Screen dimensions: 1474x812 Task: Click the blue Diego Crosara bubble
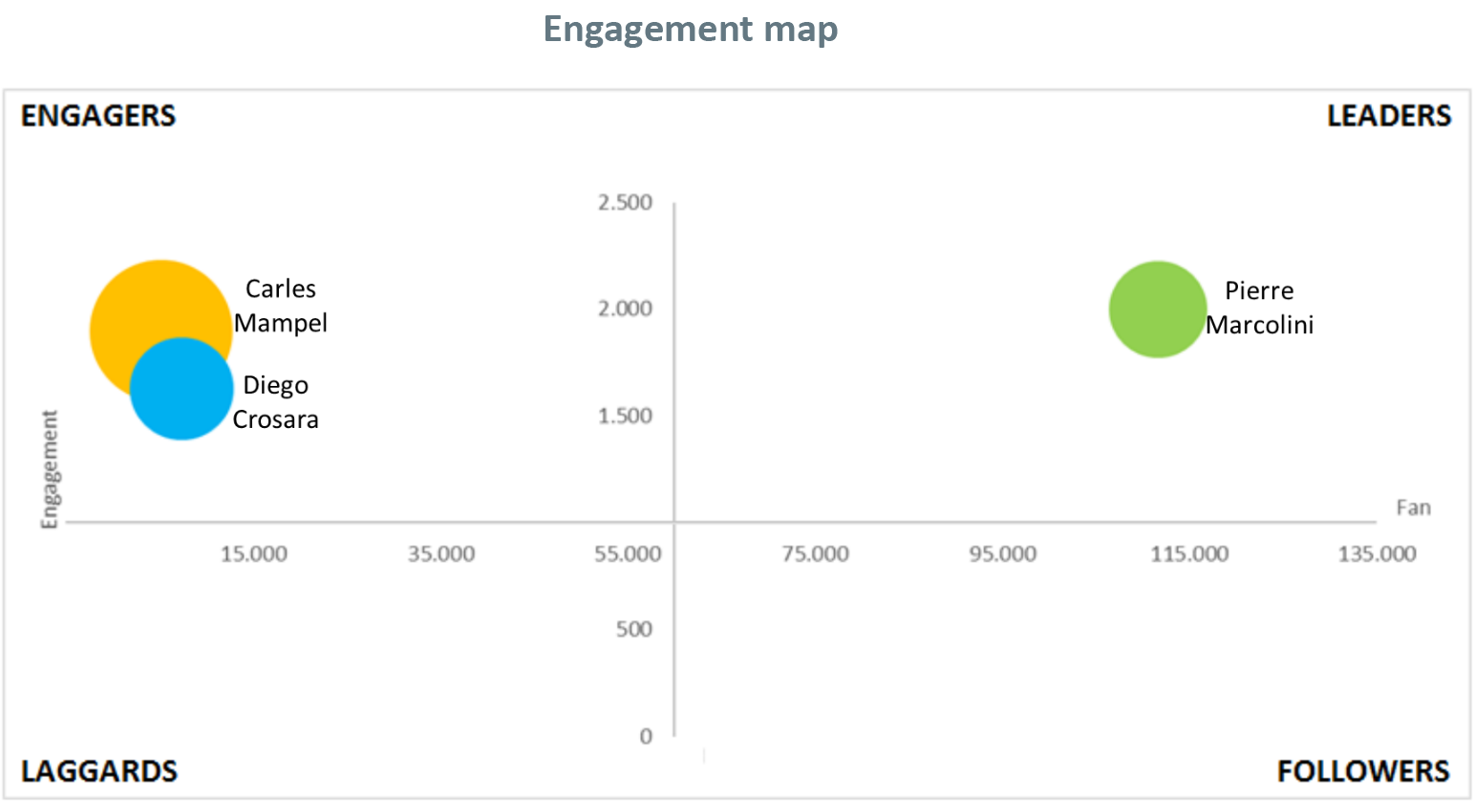(x=182, y=390)
